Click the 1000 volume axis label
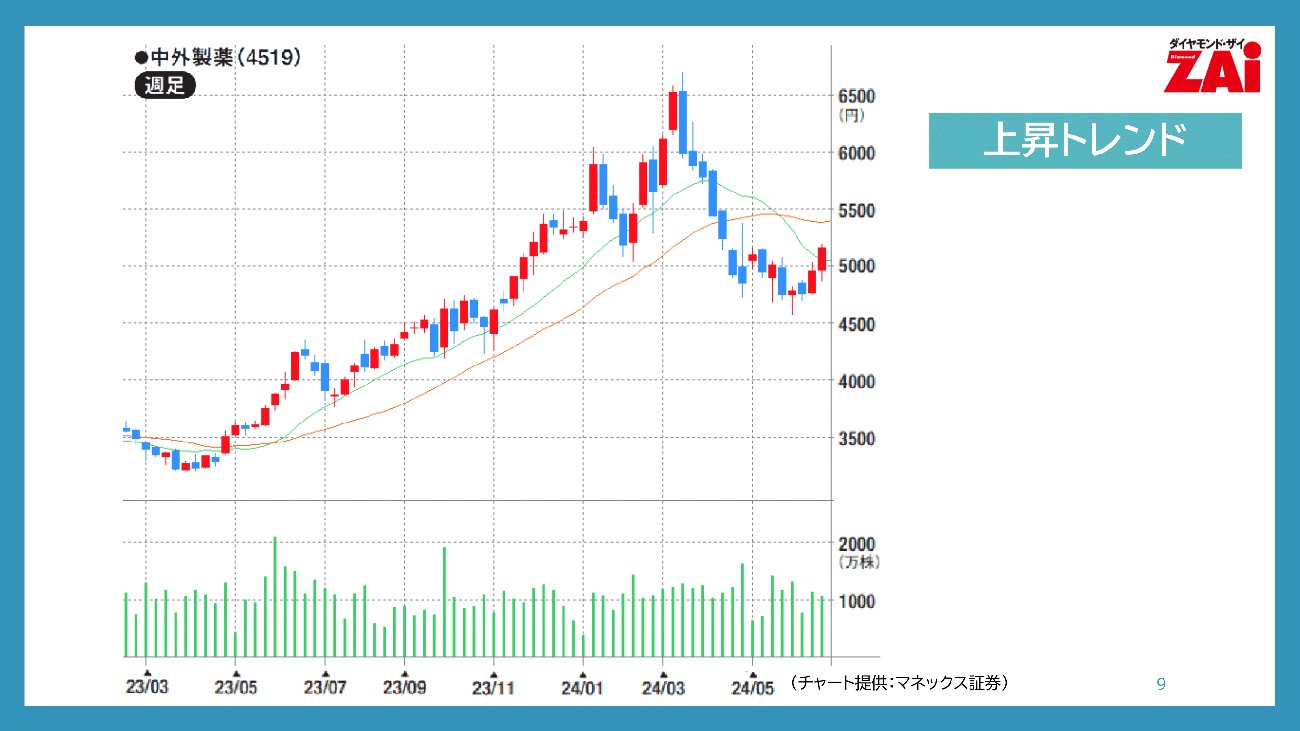This screenshot has height=731, width=1300. (x=856, y=600)
